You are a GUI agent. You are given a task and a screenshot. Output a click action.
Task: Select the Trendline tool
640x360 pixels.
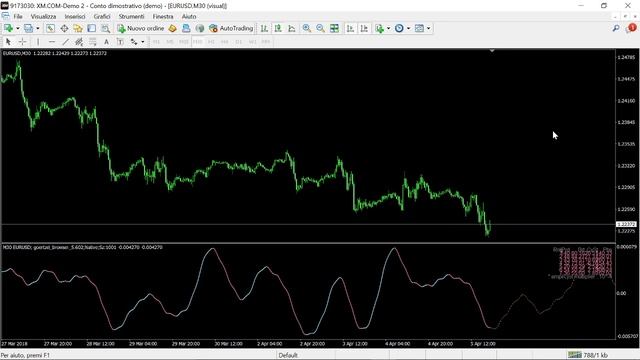coord(65,42)
